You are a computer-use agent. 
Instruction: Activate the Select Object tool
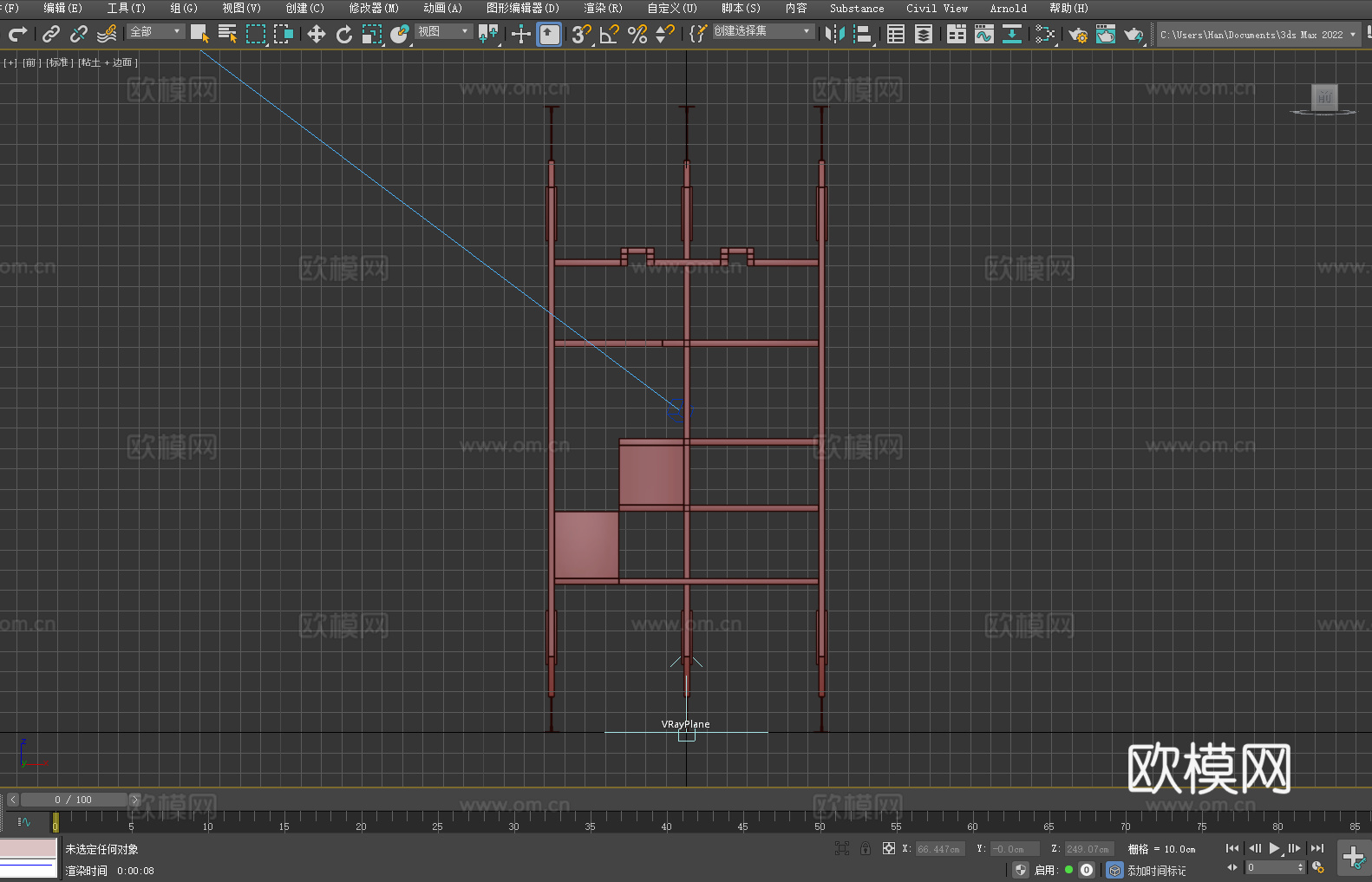(x=199, y=34)
